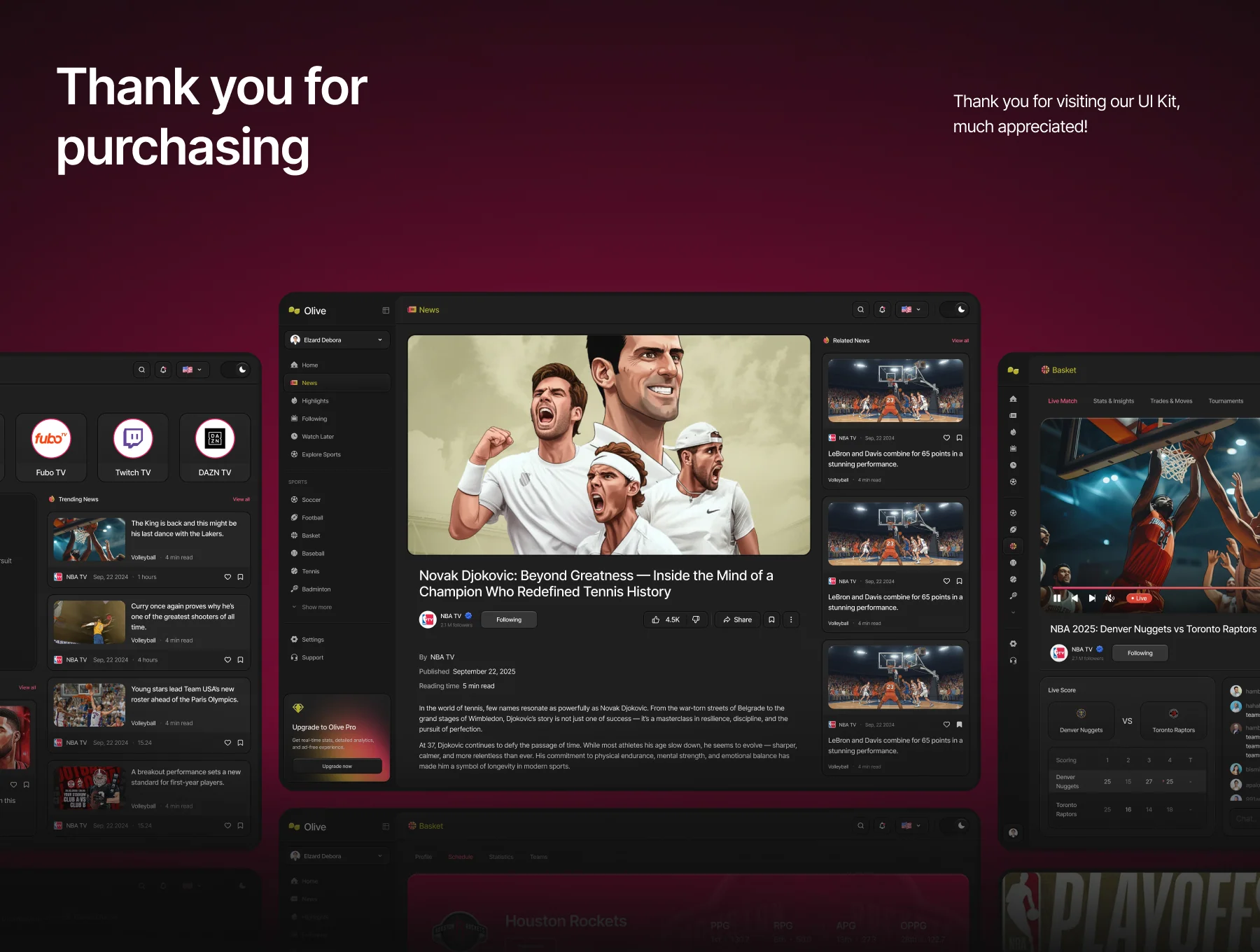This screenshot has height=952, width=1260.
Task: Skip to next in the NBA video player
Action: [1092, 598]
